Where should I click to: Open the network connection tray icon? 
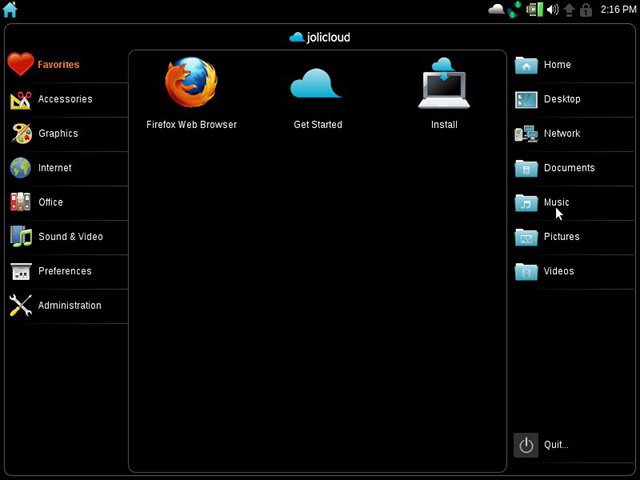coord(514,9)
